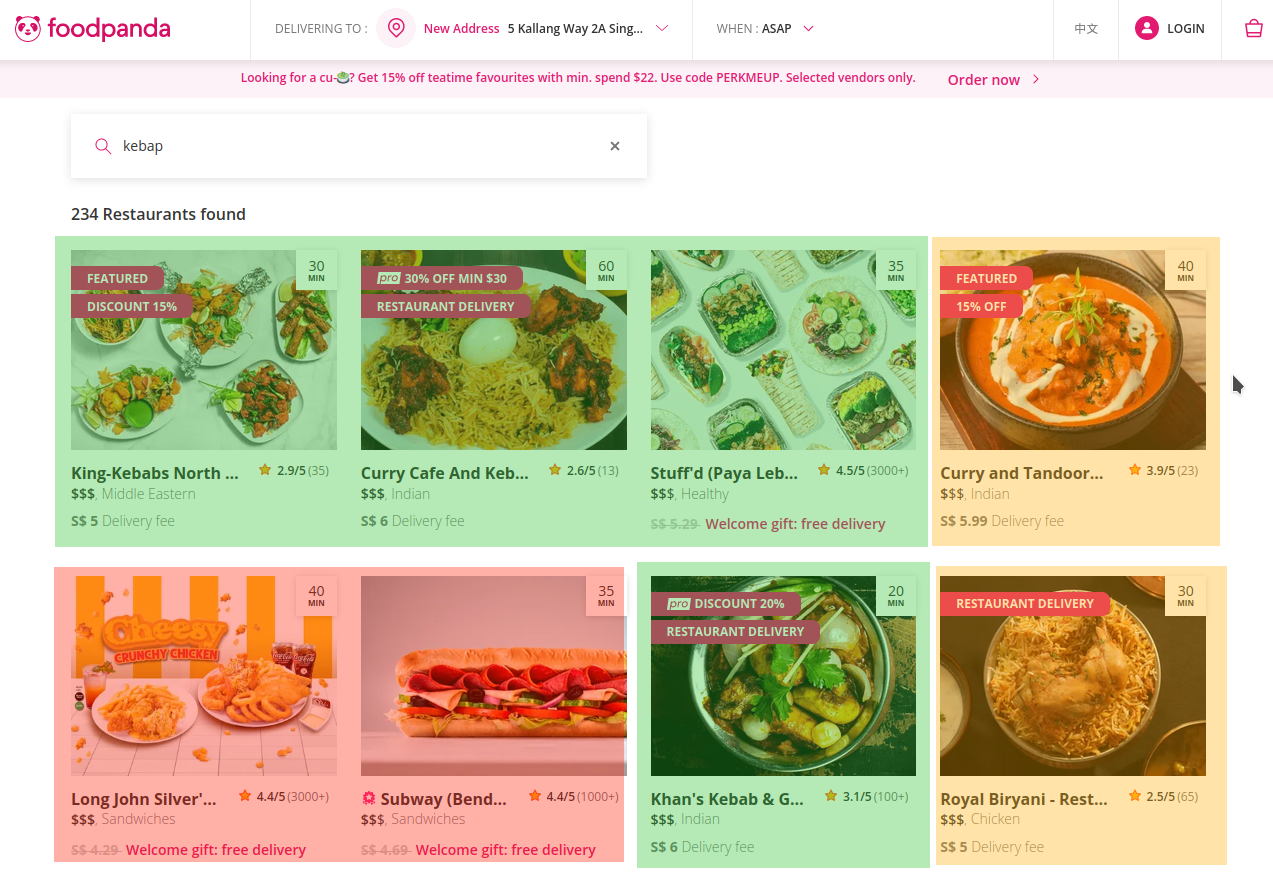Click the Order now promo link
The width and height of the screenshot is (1273, 893).
984,80
